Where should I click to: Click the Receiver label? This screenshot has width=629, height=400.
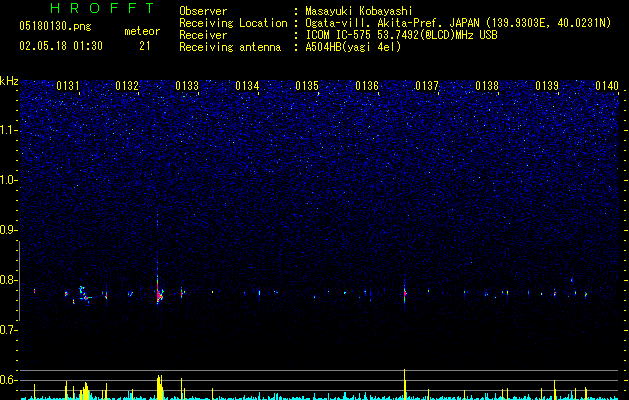(203, 35)
